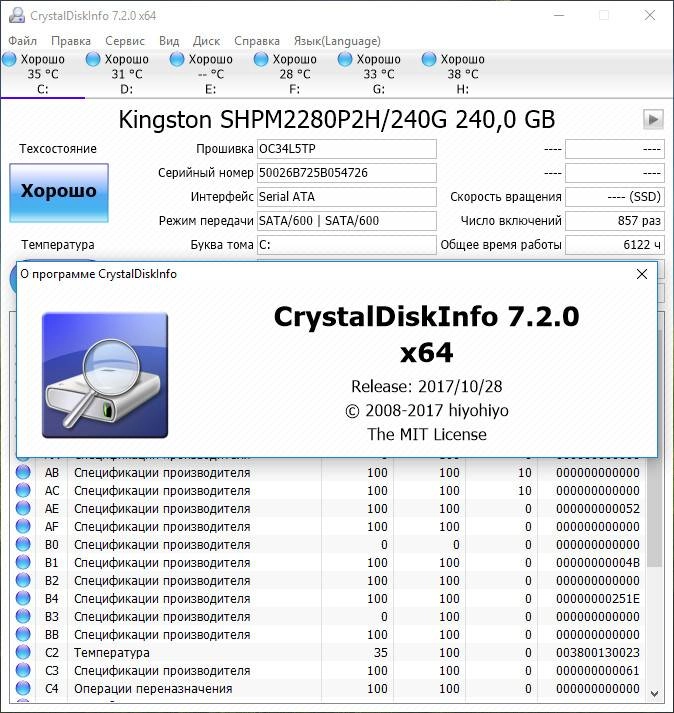Click the status circle of attribute B1
The image size is (674, 713).
tap(23, 562)
